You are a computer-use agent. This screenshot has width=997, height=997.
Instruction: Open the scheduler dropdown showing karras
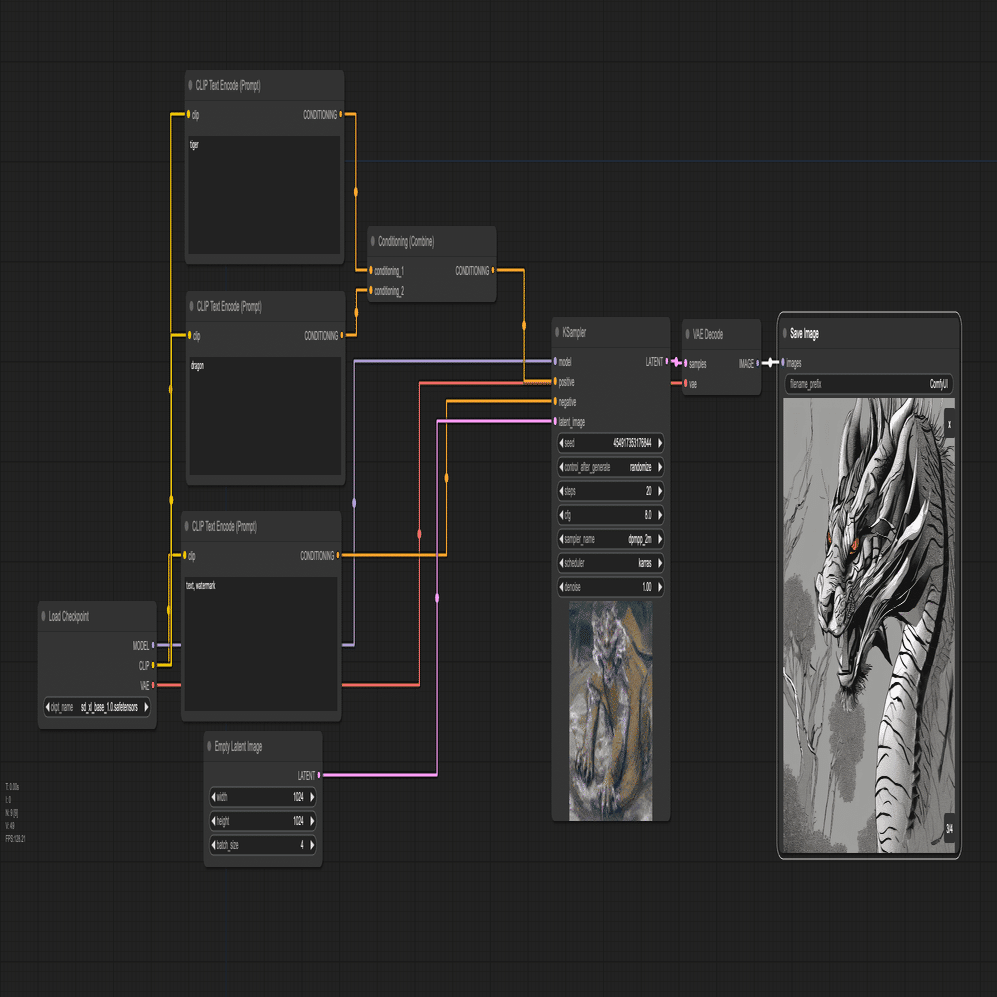(x=610, y=563)
